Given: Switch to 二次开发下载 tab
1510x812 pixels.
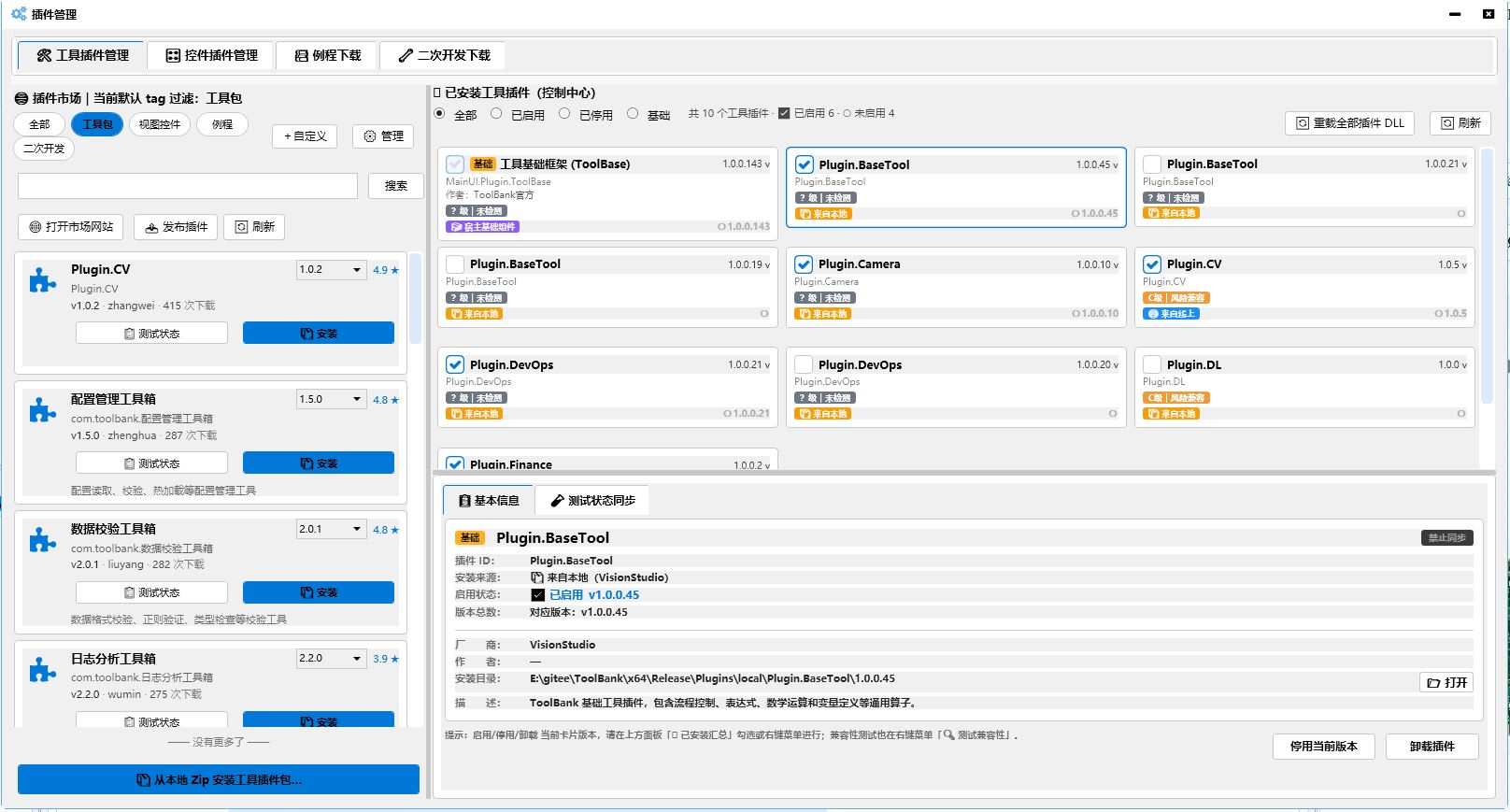Looking at the screenshot, I should [444, 56].
